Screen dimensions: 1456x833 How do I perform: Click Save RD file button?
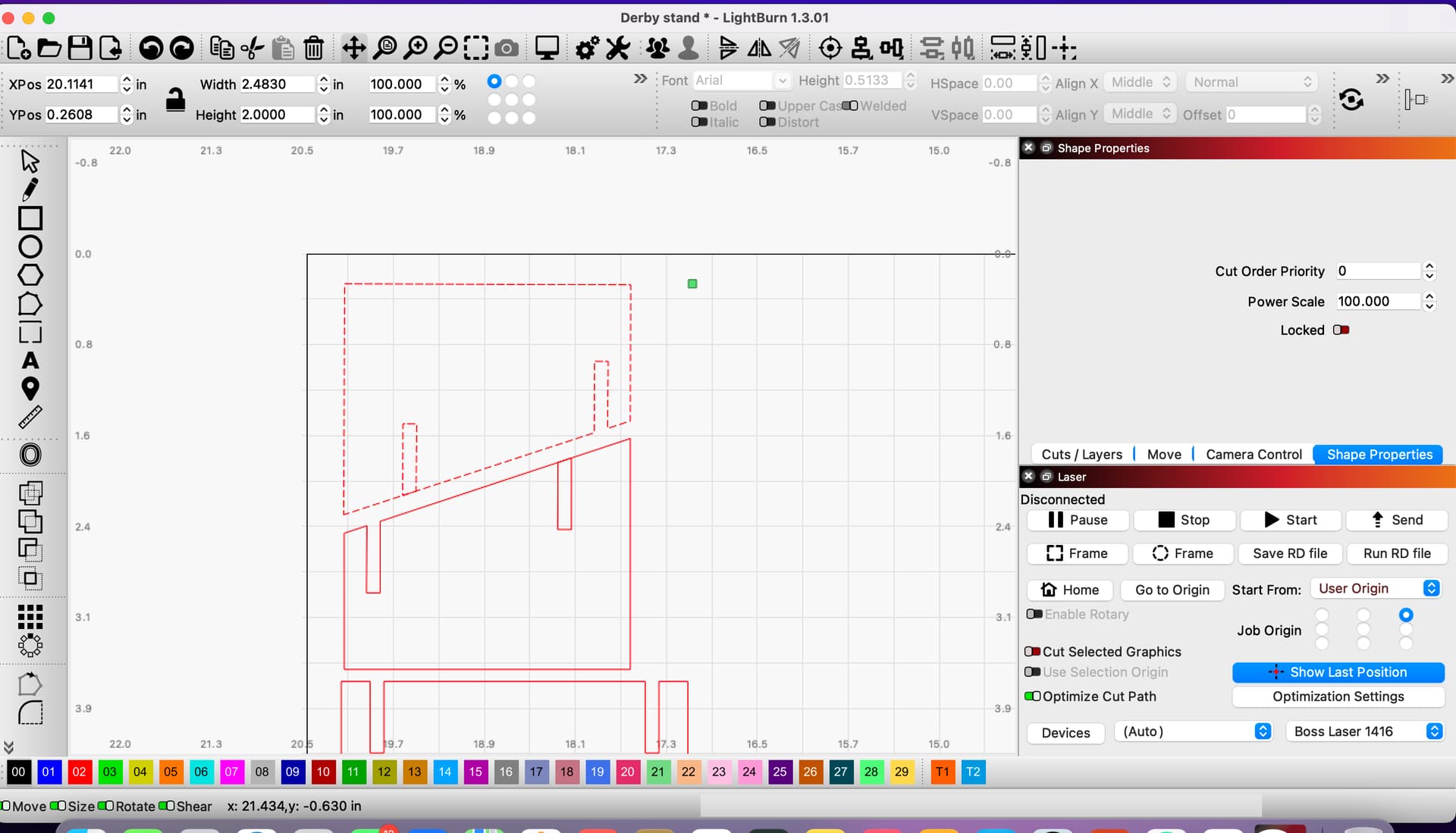pos(1290,553)
